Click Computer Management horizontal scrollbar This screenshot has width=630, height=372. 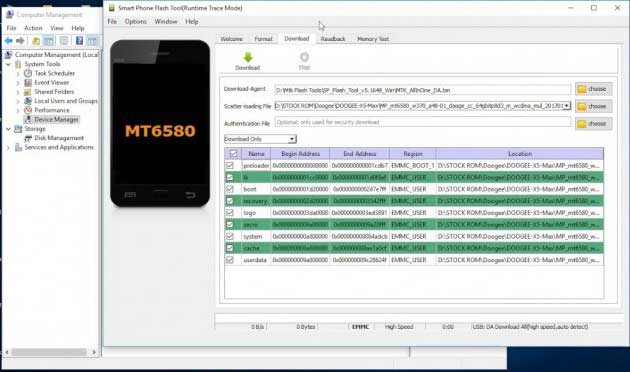pos(49,352)
